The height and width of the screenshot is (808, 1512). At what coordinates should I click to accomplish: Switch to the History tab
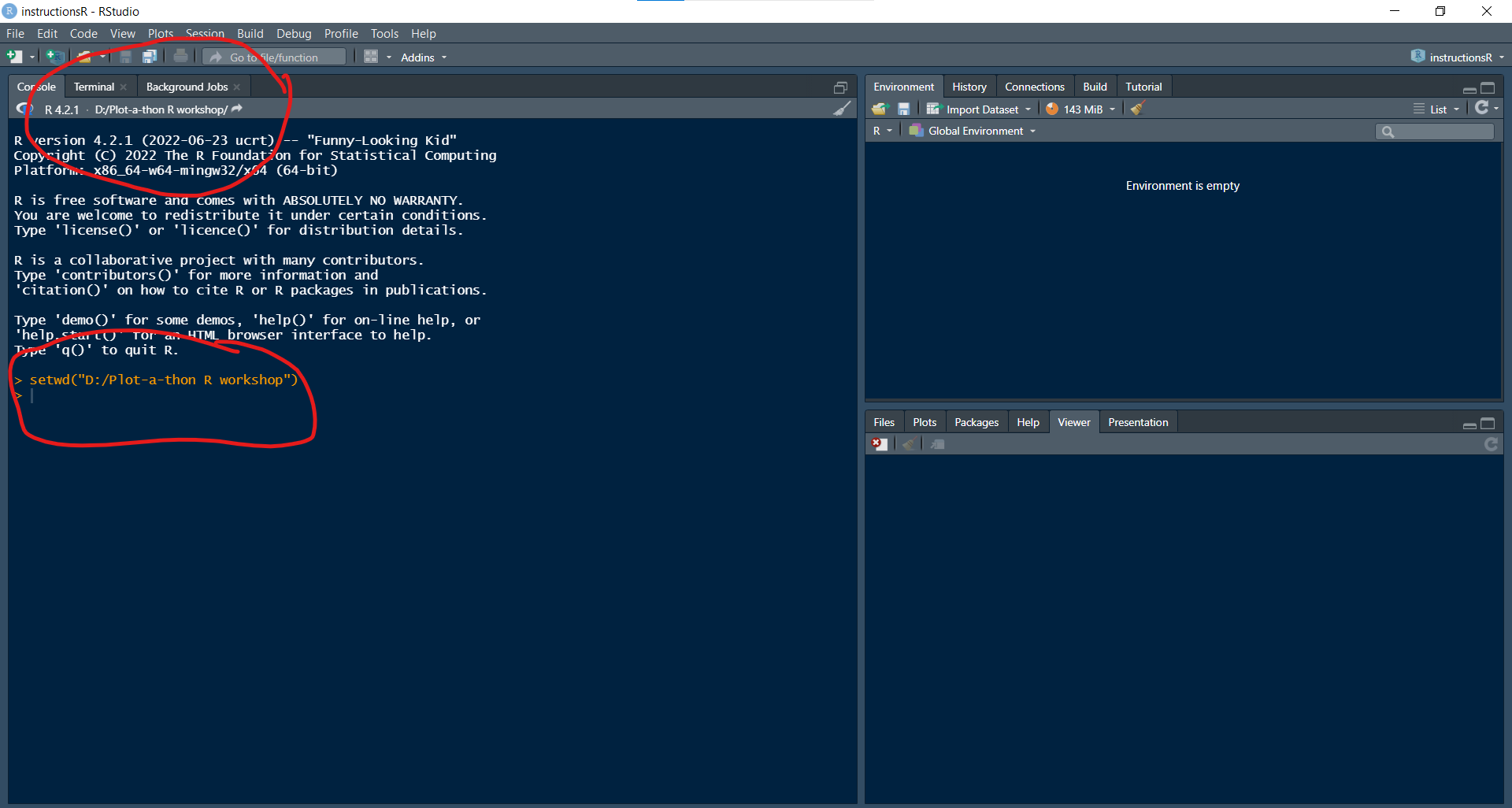coord(969,87)
